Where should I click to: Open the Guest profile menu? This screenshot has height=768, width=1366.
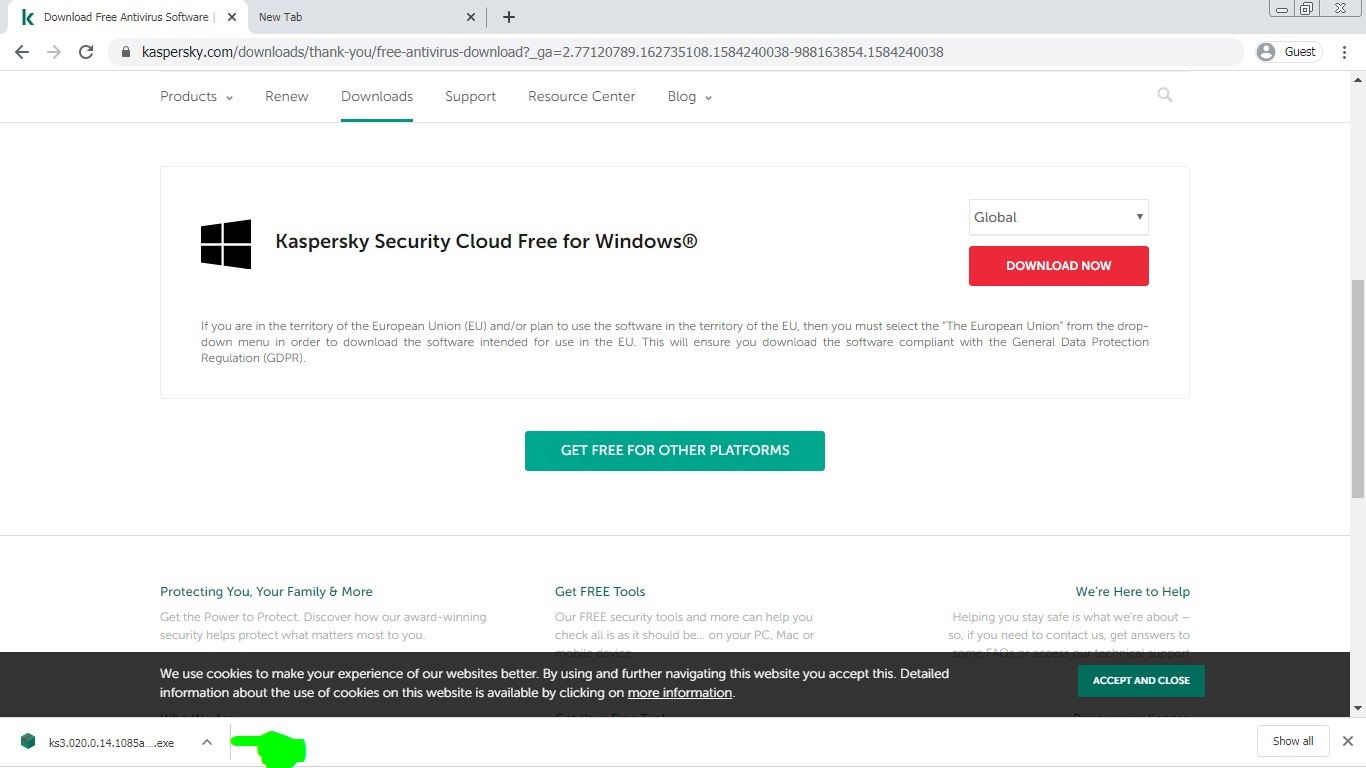[x=1288, y=52]
